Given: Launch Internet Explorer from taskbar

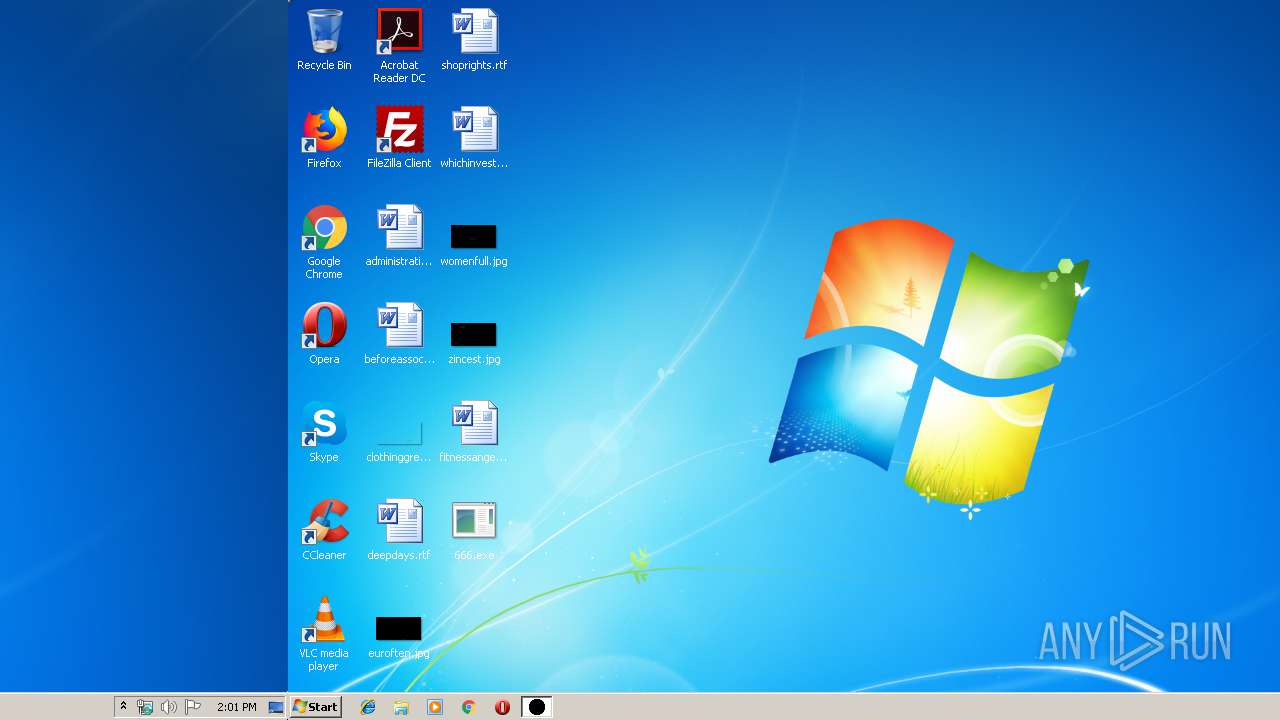Looking at the screenshot, I should 368,707.
